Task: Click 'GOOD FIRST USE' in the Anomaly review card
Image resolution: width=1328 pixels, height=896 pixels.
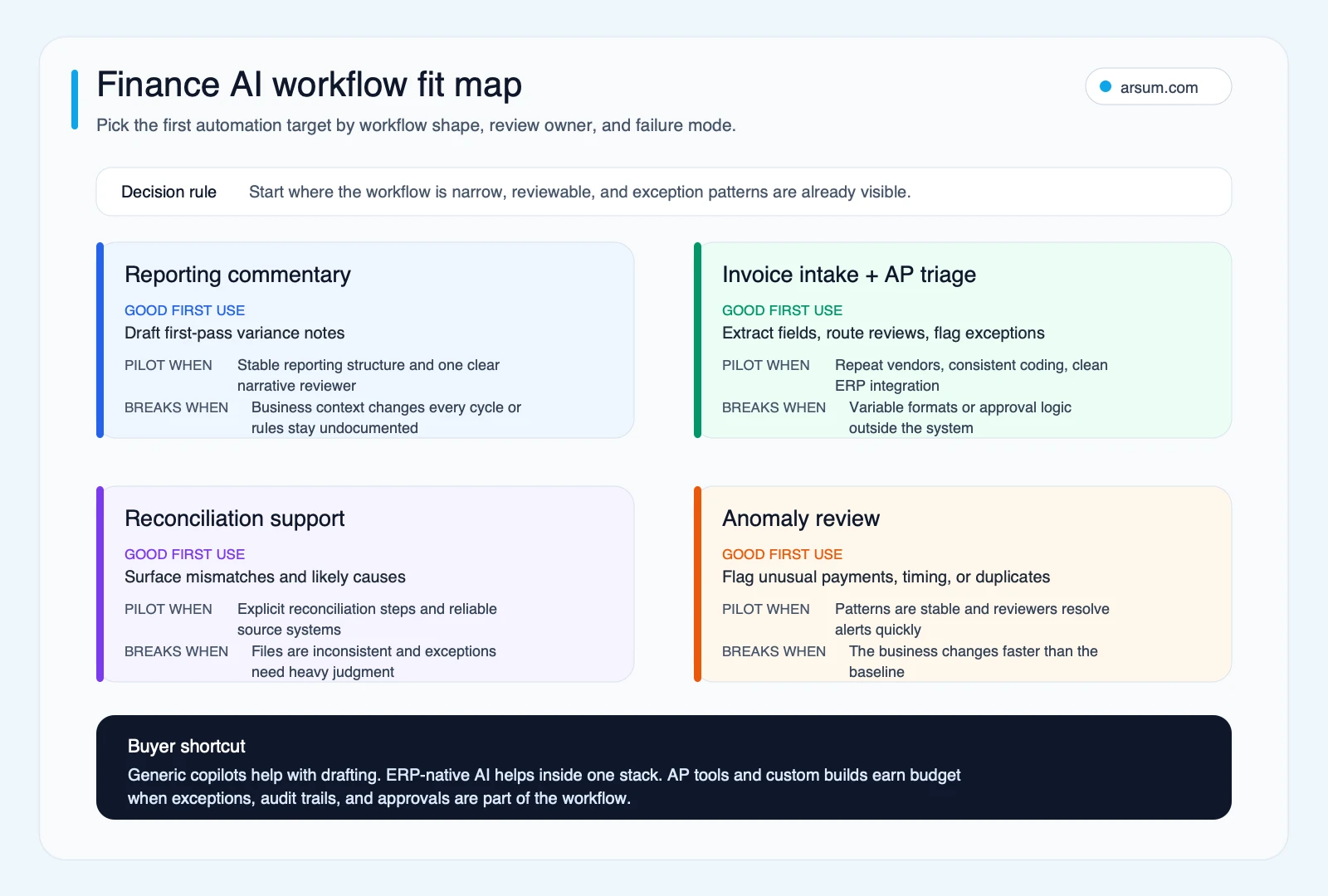Action: coord(782,554)
